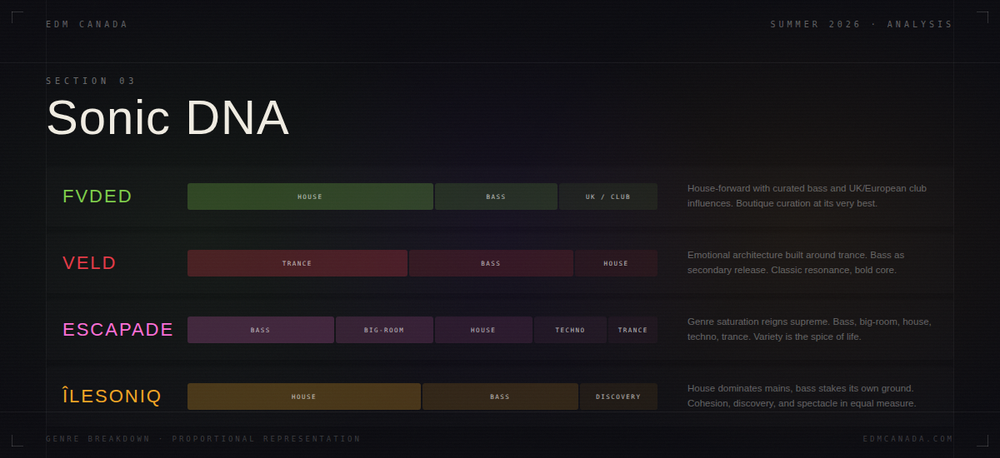The height and width of the screenshot is (458, 1000).
Task: Select the Big-Room segment
Action: coord(385,330)
